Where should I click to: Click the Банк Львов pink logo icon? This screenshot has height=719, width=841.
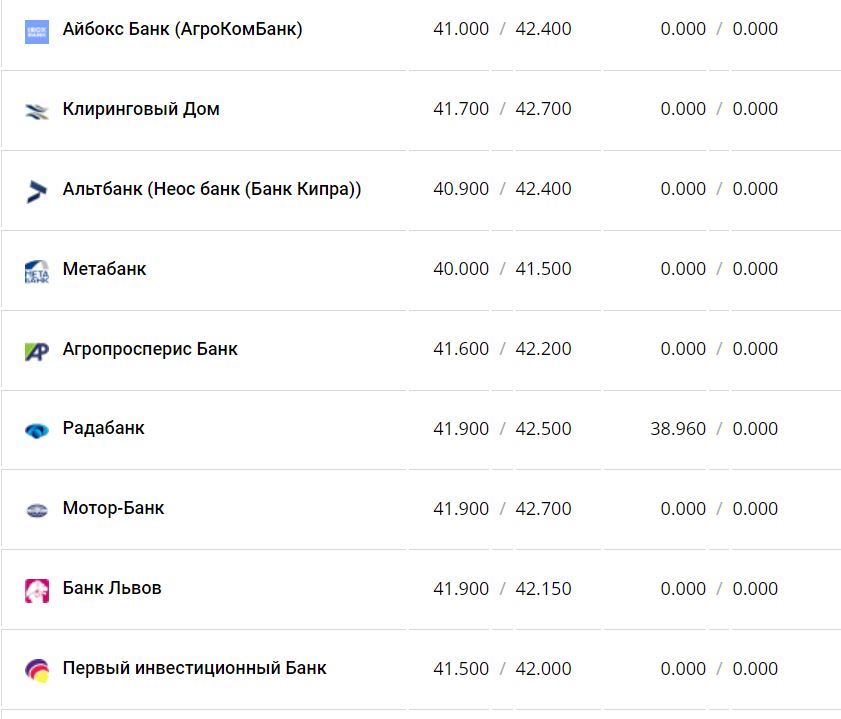36,590
